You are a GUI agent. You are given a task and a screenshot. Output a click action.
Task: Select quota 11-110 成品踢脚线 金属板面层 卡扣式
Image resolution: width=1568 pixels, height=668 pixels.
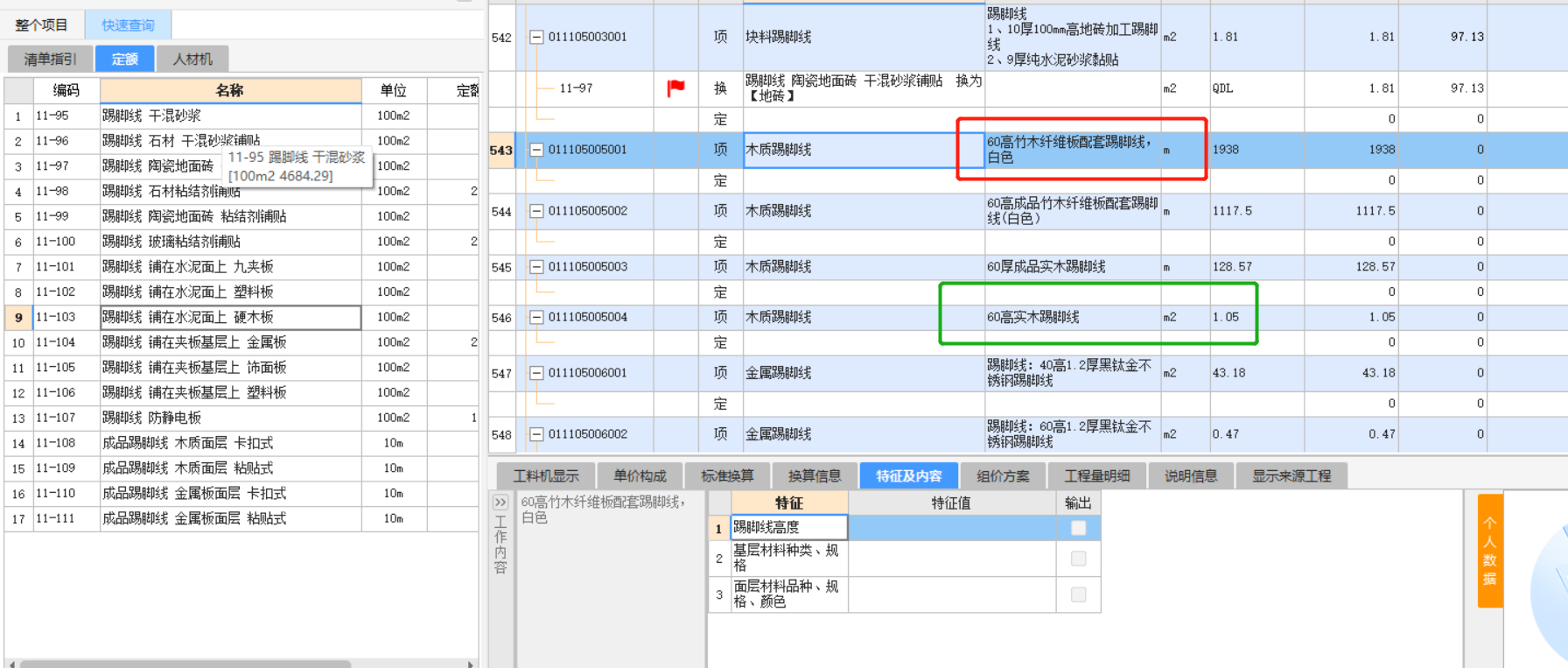pos(231,494)
